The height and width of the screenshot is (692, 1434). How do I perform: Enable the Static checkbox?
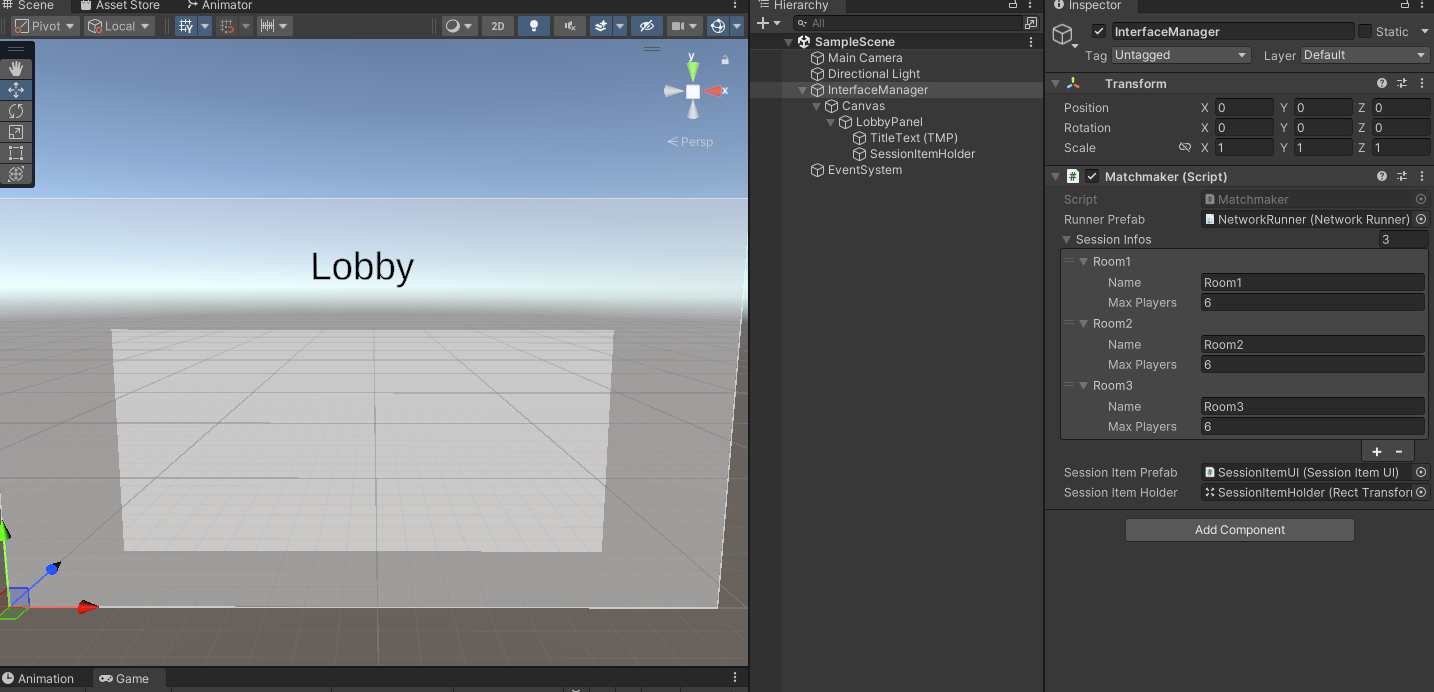[x=1364, y=31]
